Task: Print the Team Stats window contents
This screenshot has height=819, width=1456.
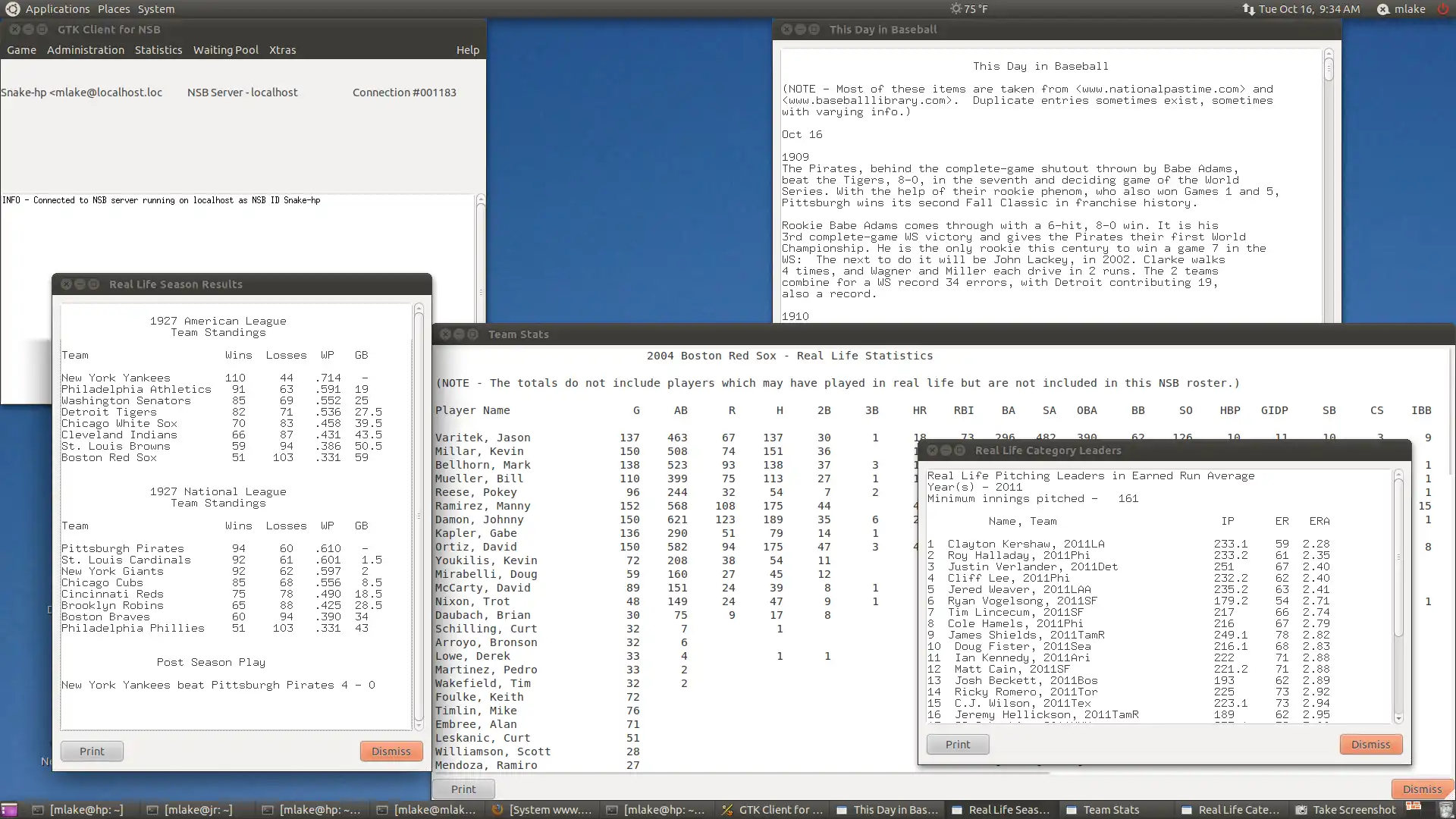Action: click(x=463, y=789)
